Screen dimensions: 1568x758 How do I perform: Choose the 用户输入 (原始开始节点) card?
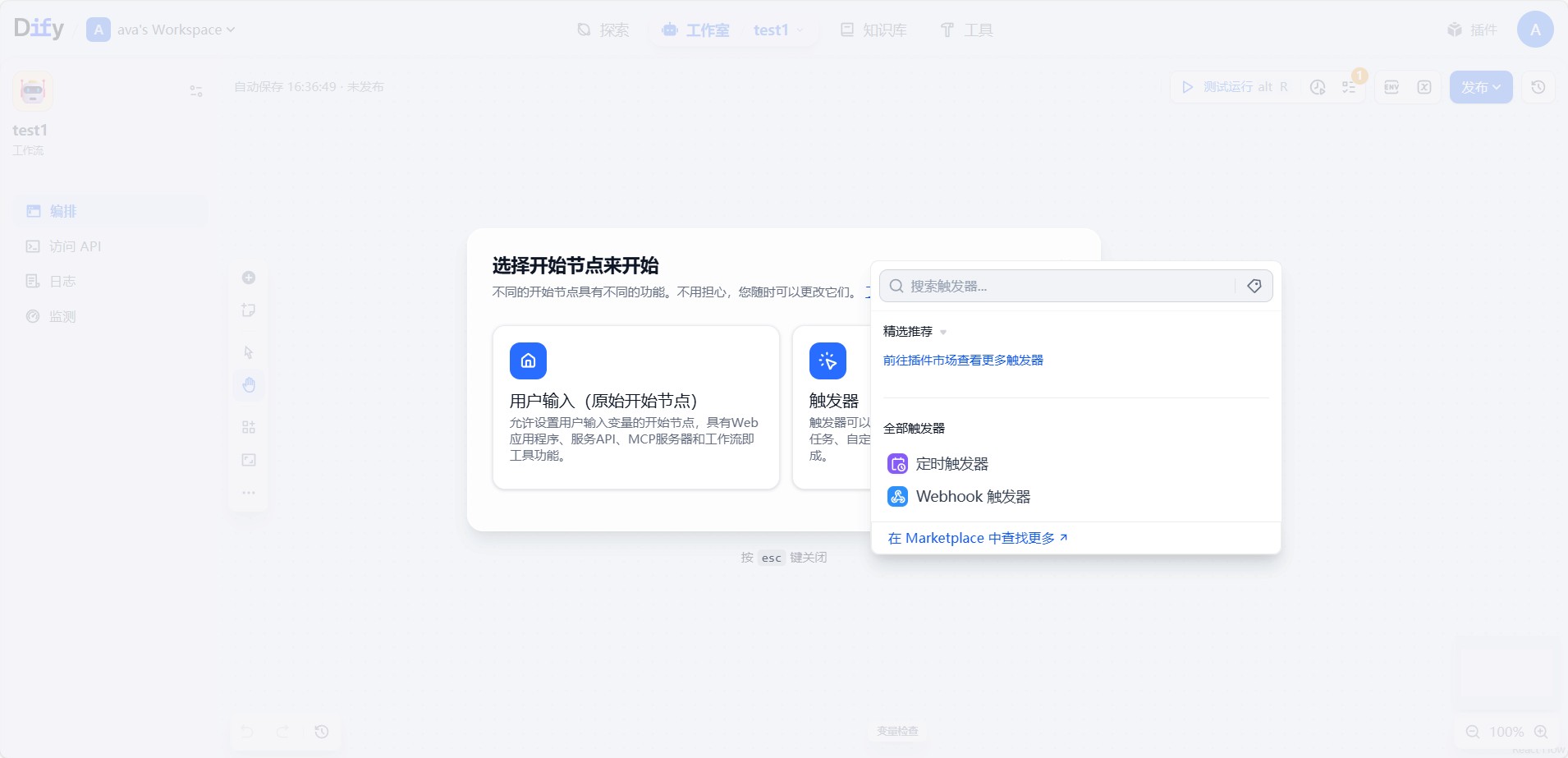[636, 407]
